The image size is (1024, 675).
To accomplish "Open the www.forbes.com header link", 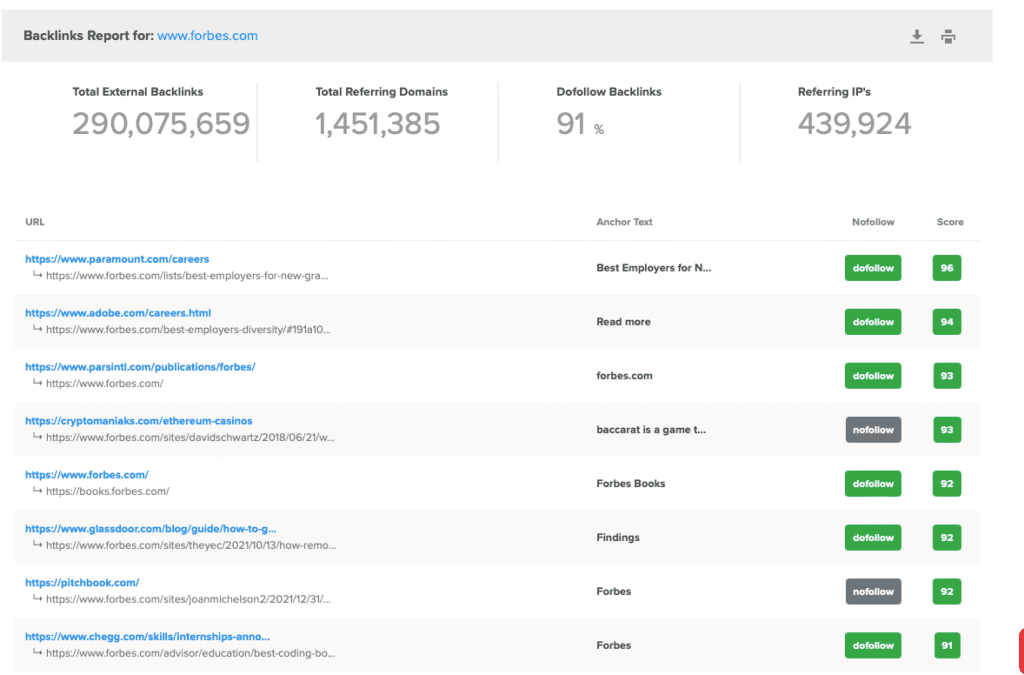I will tap(207, 36).
